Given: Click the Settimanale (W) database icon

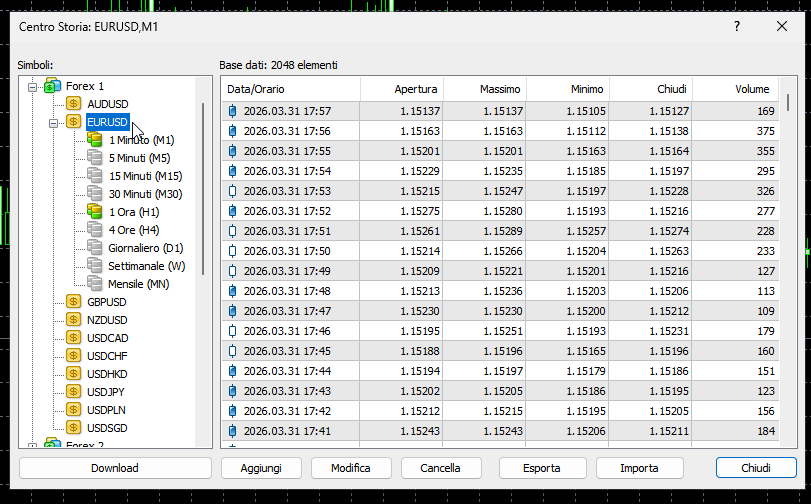Looking at the screenshot, I should coord(94,265).
